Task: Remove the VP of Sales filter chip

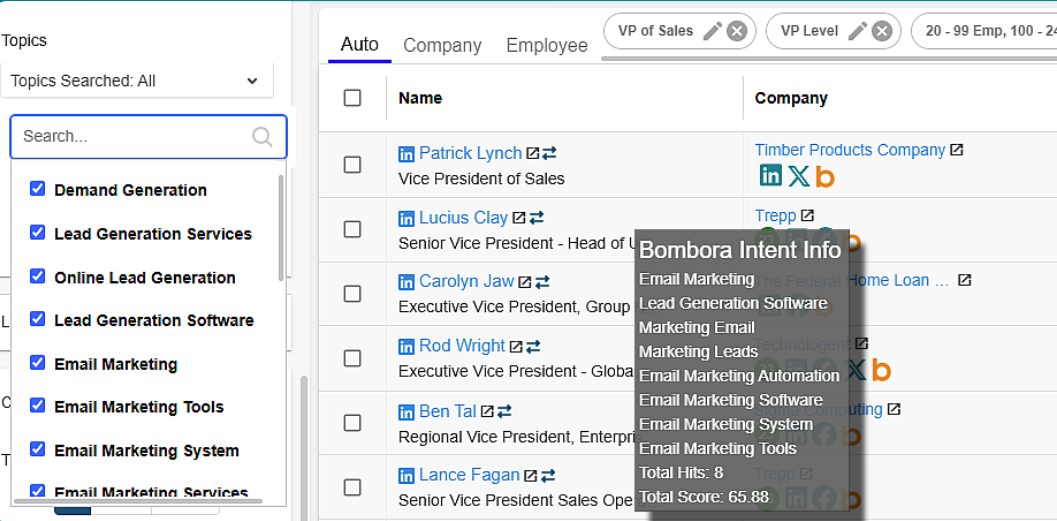Action: click(x=737, y=31)
